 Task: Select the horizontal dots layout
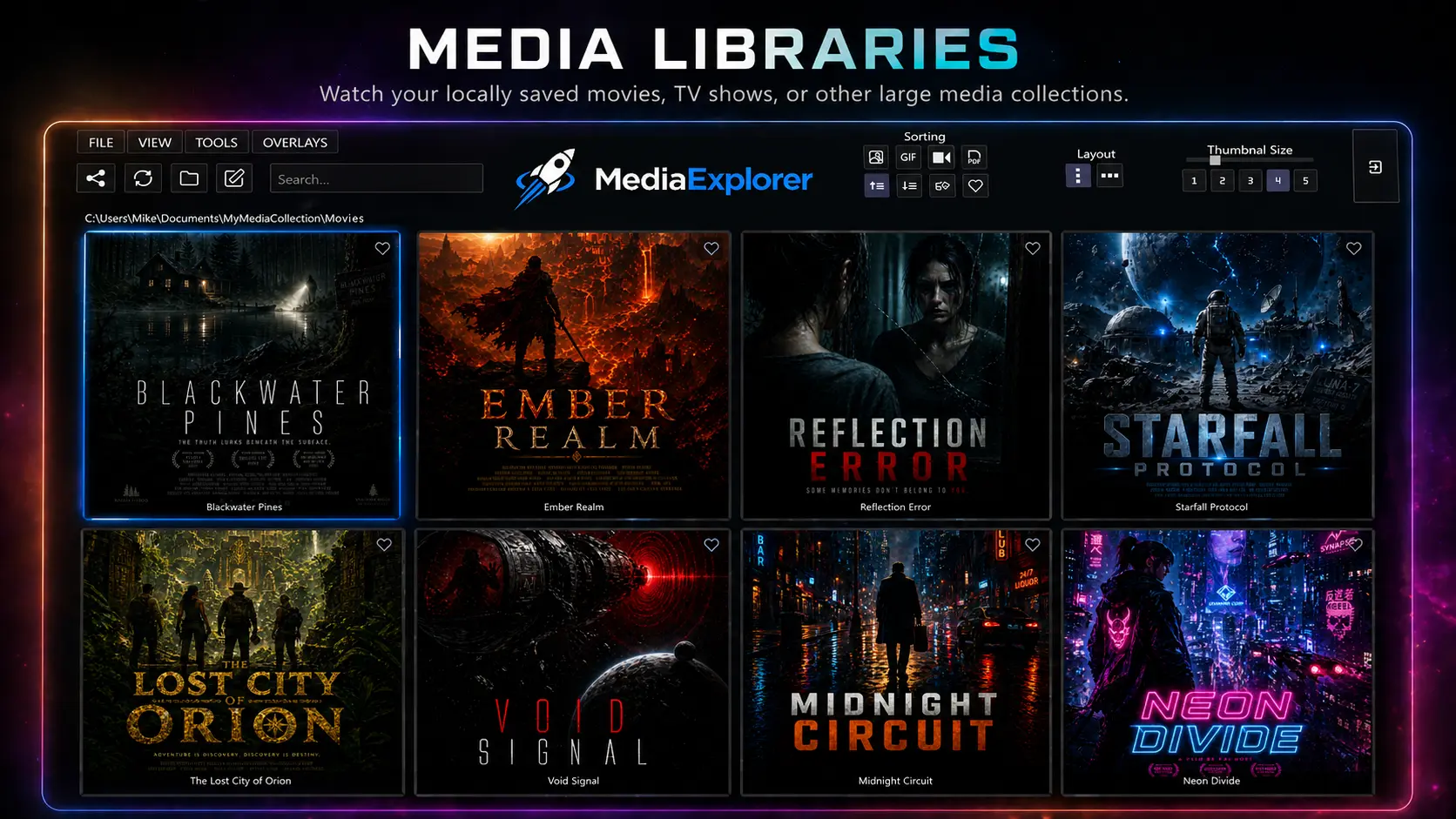pos(1109,176)
